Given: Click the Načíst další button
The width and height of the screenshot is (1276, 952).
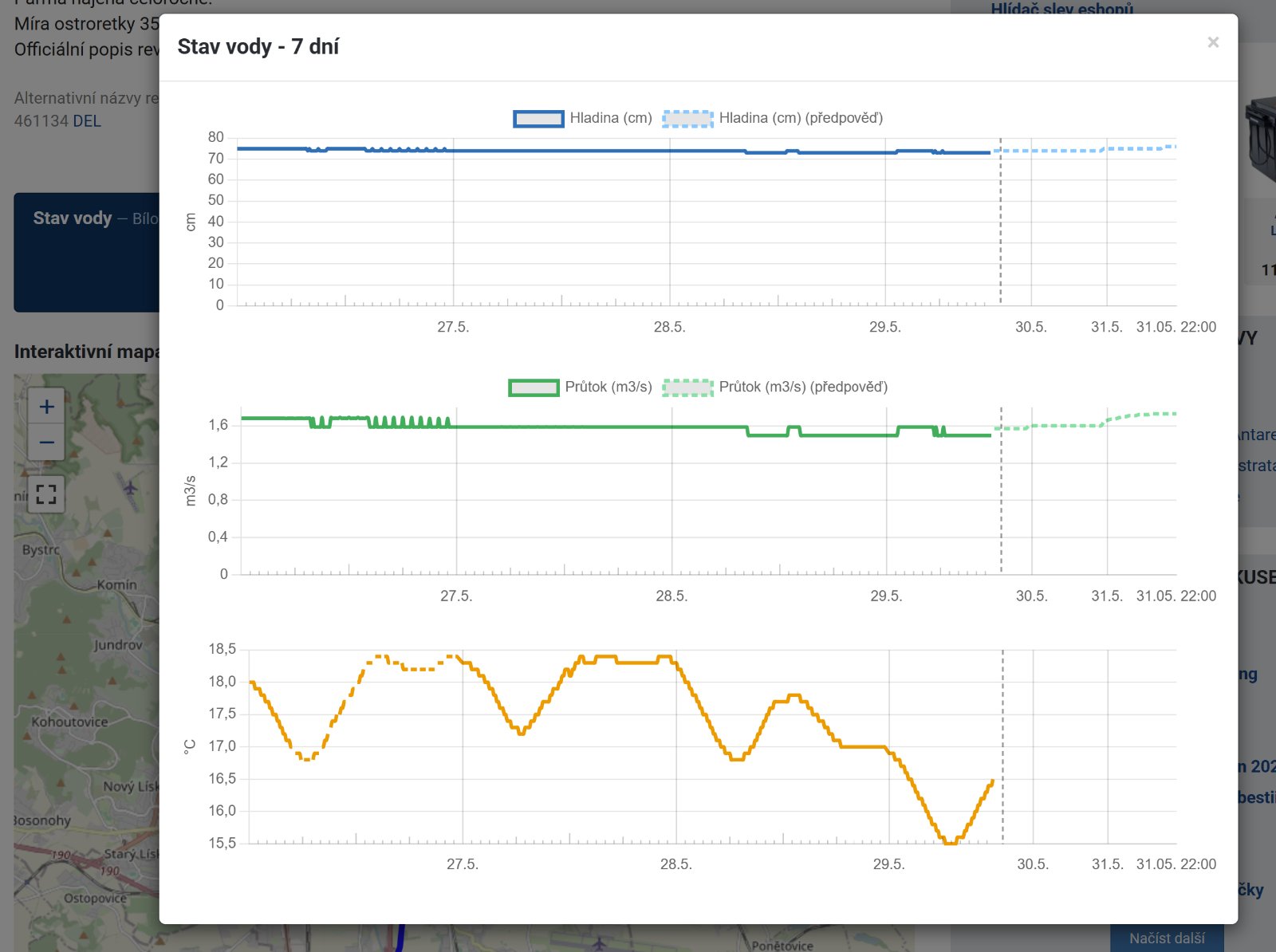Looking at the screenshot, I should click(1167, 938).
